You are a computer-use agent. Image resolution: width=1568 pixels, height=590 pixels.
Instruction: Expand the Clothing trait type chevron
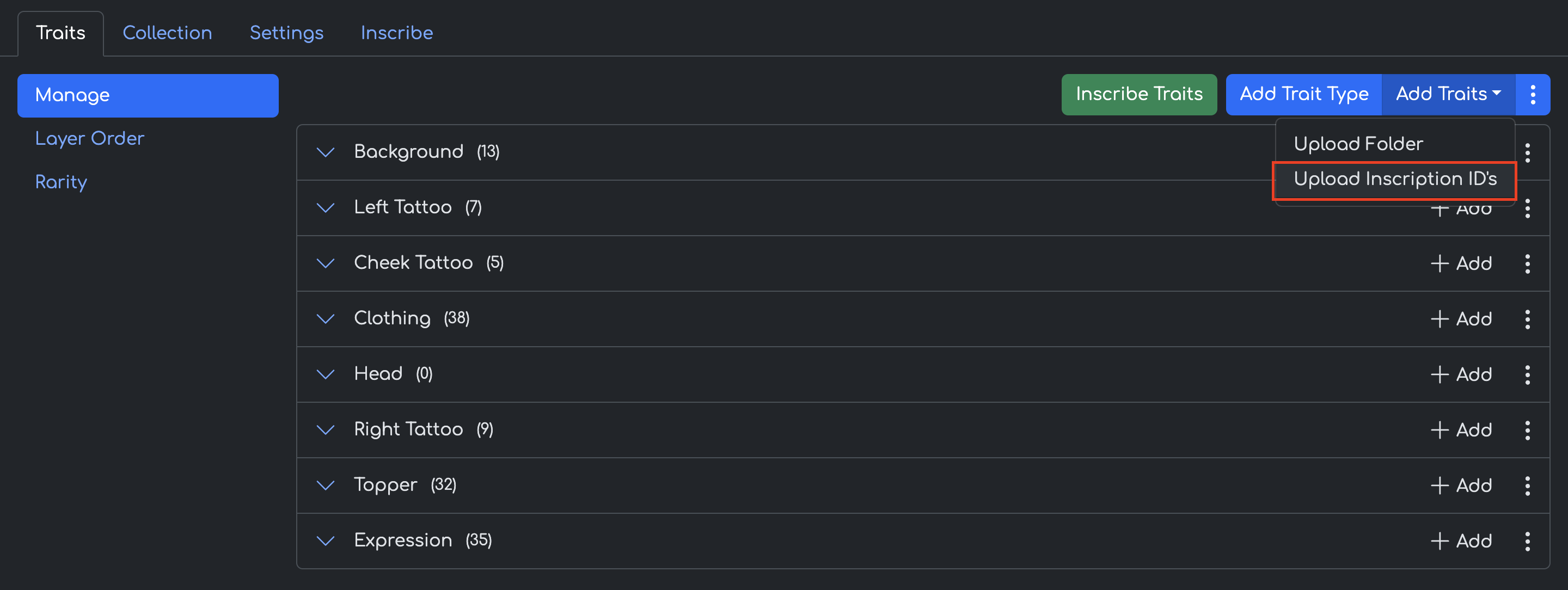click(x=326, y=319)
